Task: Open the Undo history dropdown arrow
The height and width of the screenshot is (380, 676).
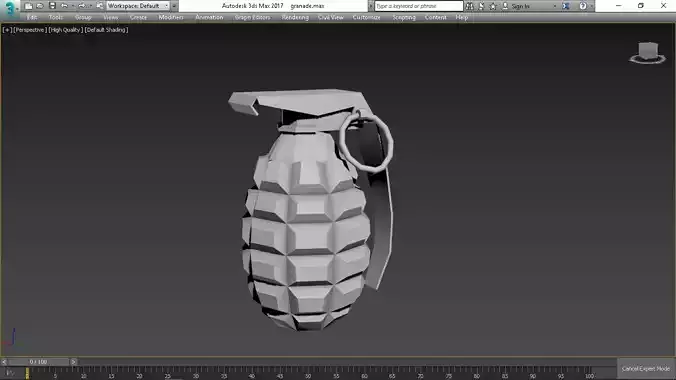Action: (72, 6)
